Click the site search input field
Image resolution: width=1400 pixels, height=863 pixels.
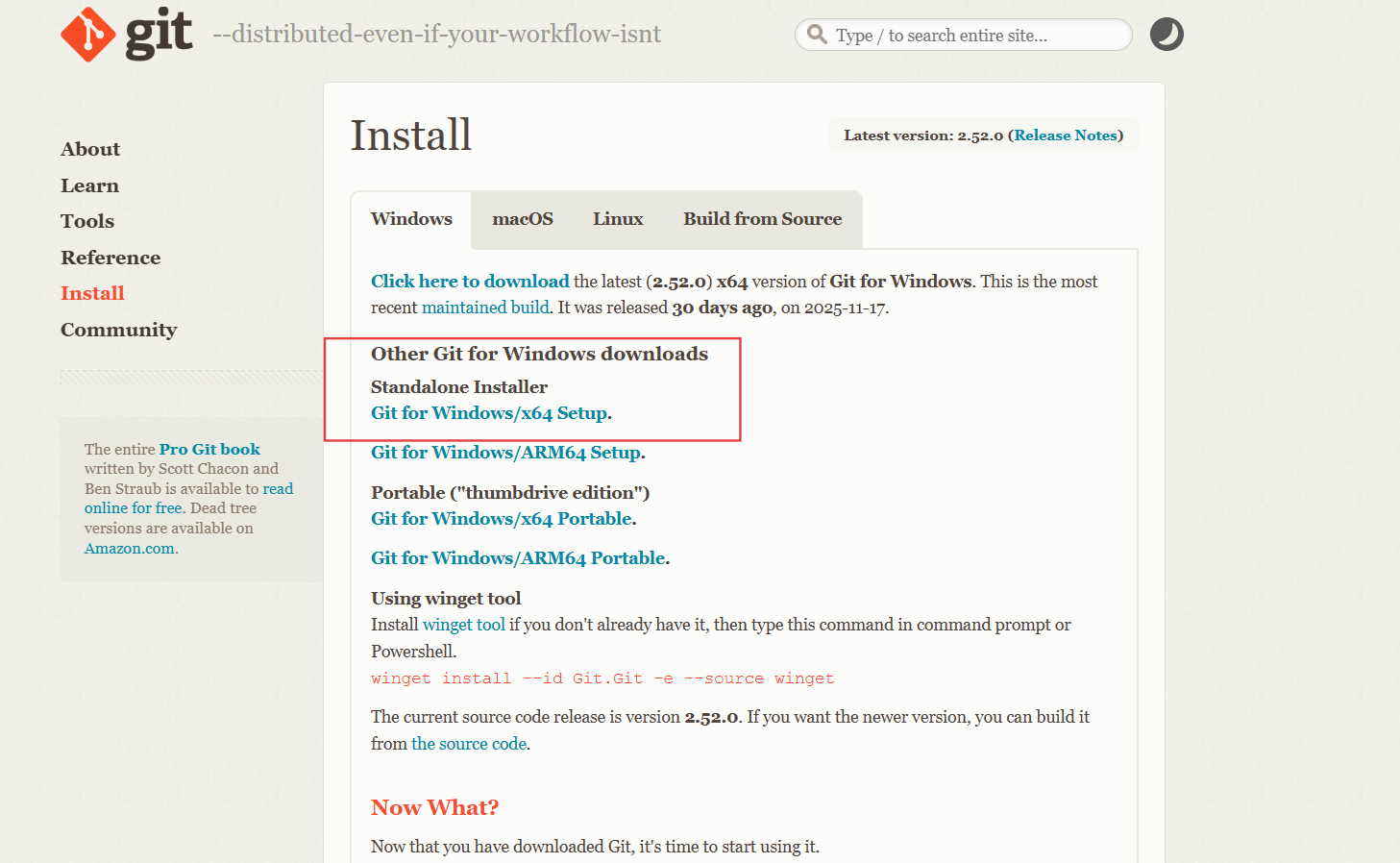(961, 34)
